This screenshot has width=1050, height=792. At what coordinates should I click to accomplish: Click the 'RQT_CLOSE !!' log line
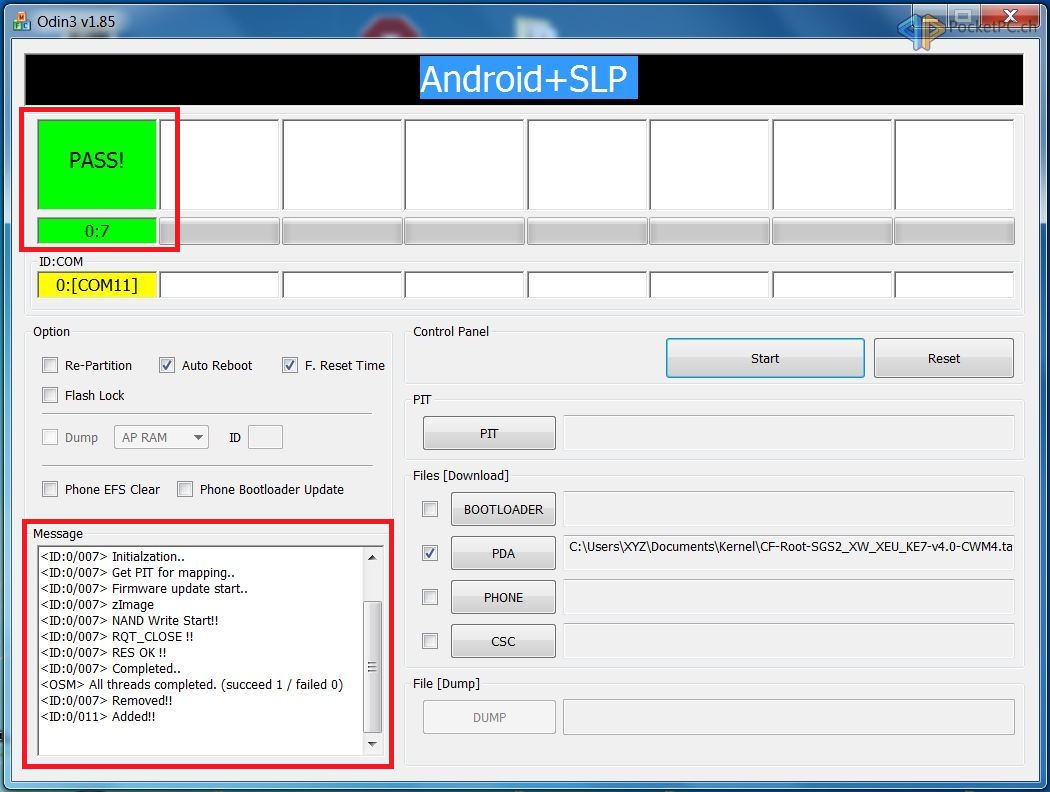pos(117,637)
